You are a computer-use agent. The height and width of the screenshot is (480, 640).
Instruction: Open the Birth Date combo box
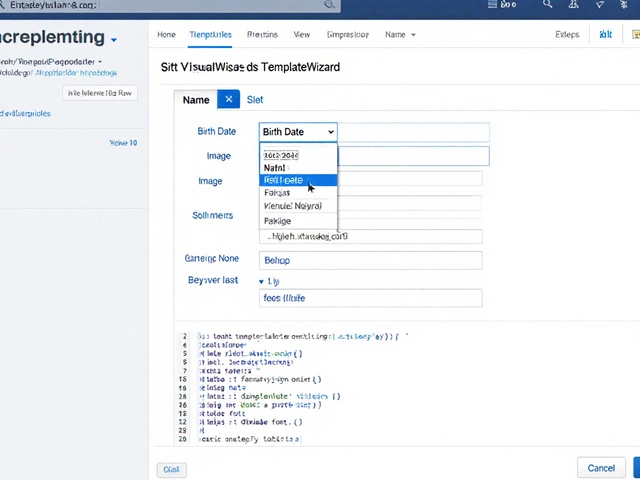298,132
